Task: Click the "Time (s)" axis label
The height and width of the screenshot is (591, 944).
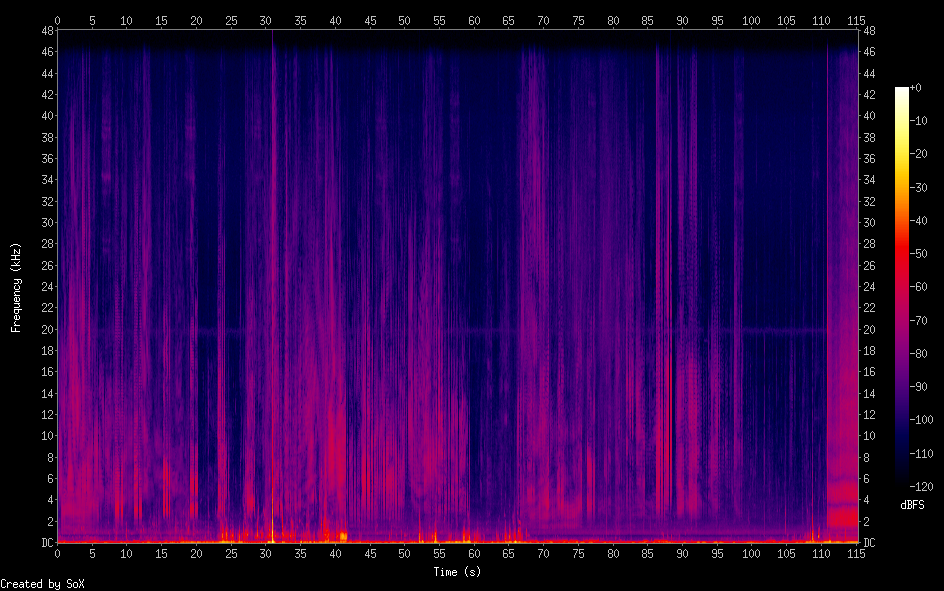Action: tap(457, 572)
